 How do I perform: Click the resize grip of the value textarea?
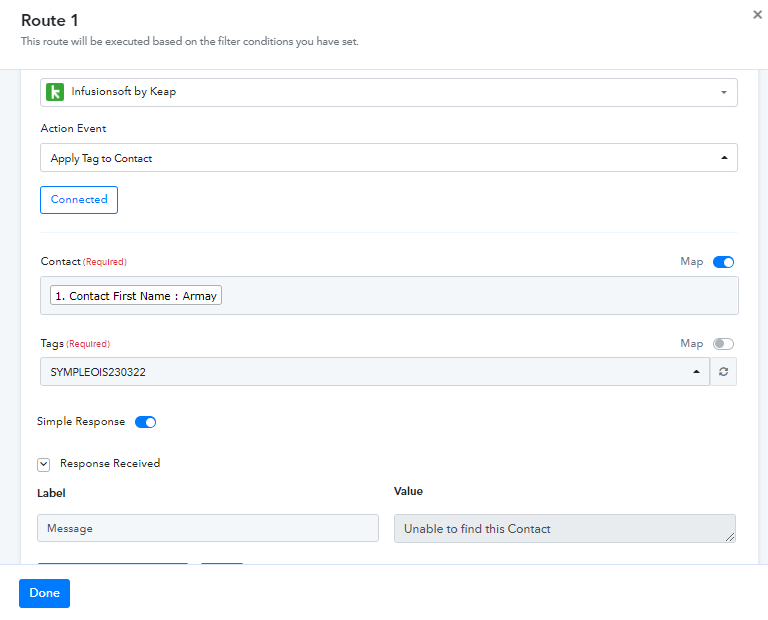coord(730,537)
